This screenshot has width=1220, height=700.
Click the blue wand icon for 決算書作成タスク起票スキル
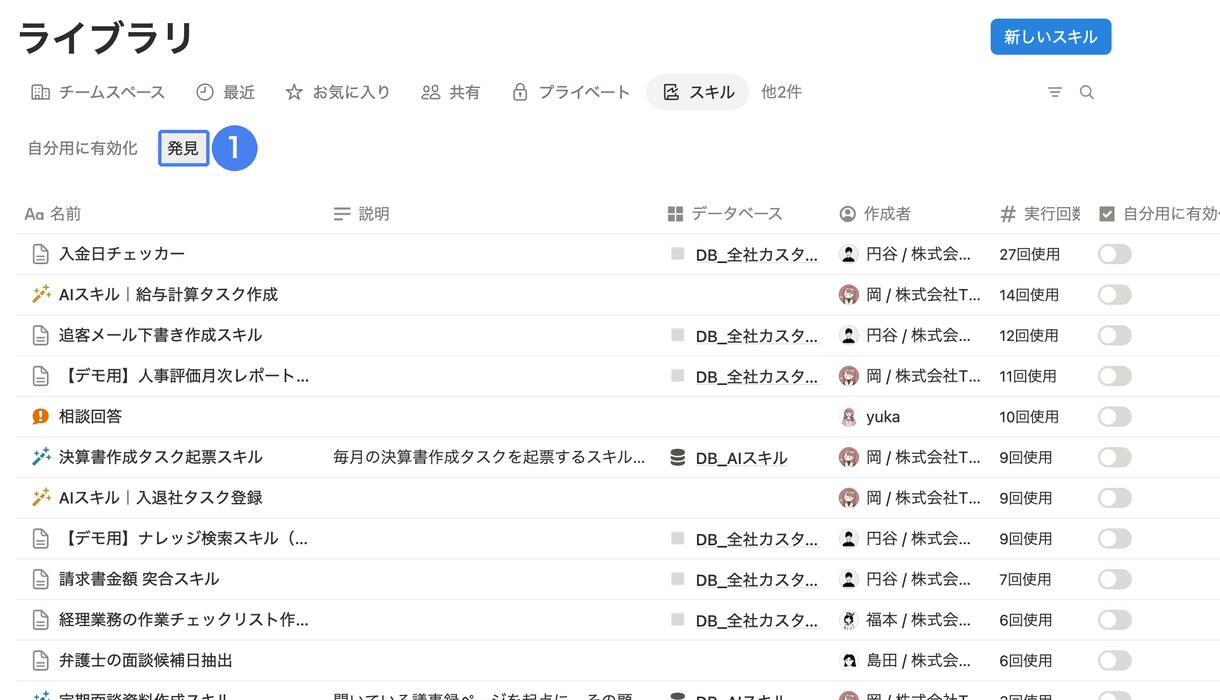[41, 457]
